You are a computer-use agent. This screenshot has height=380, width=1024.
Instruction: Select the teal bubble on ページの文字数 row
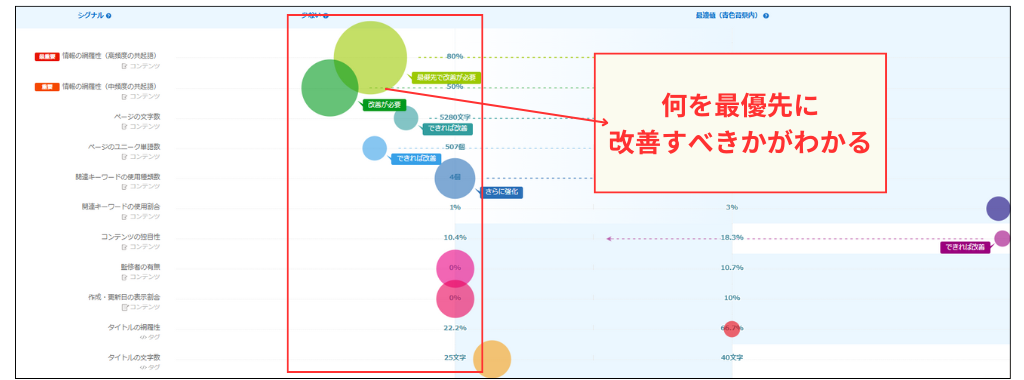[x=406, y=118]
